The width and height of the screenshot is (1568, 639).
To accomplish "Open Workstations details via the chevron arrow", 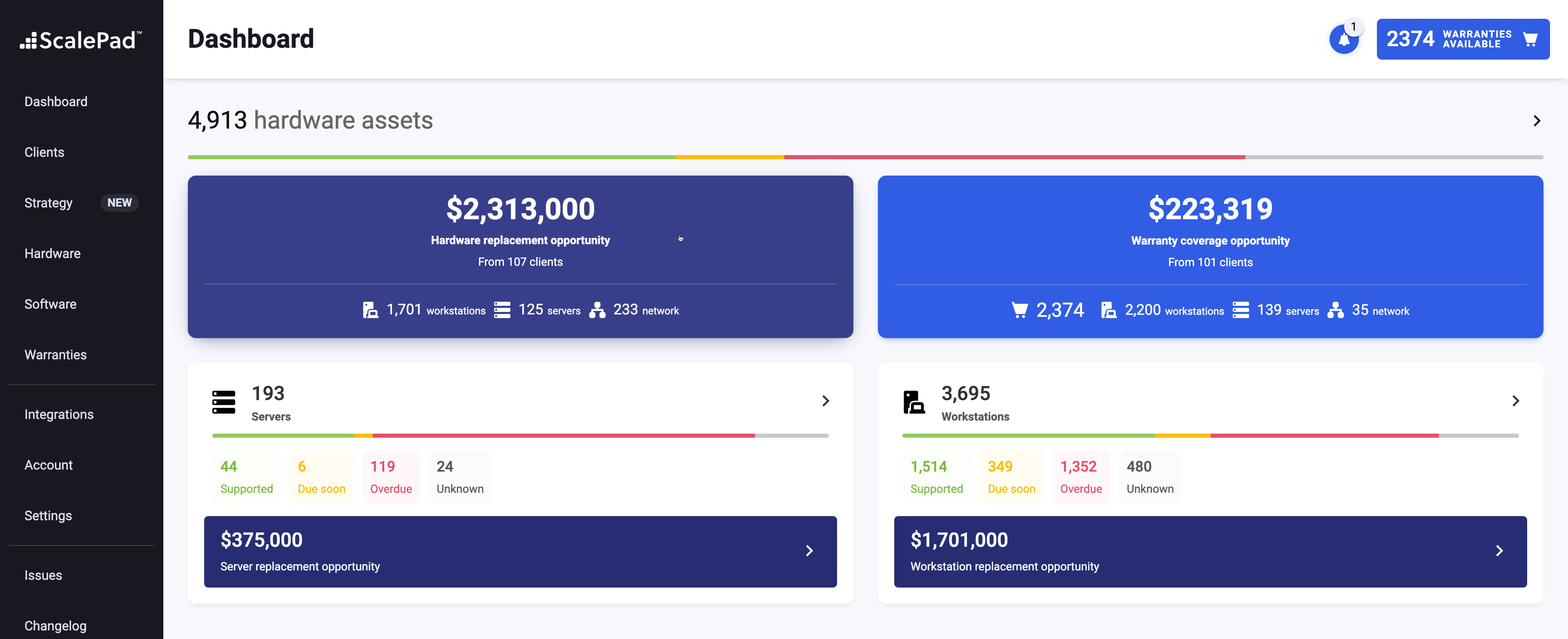I will click(1515, 401).
